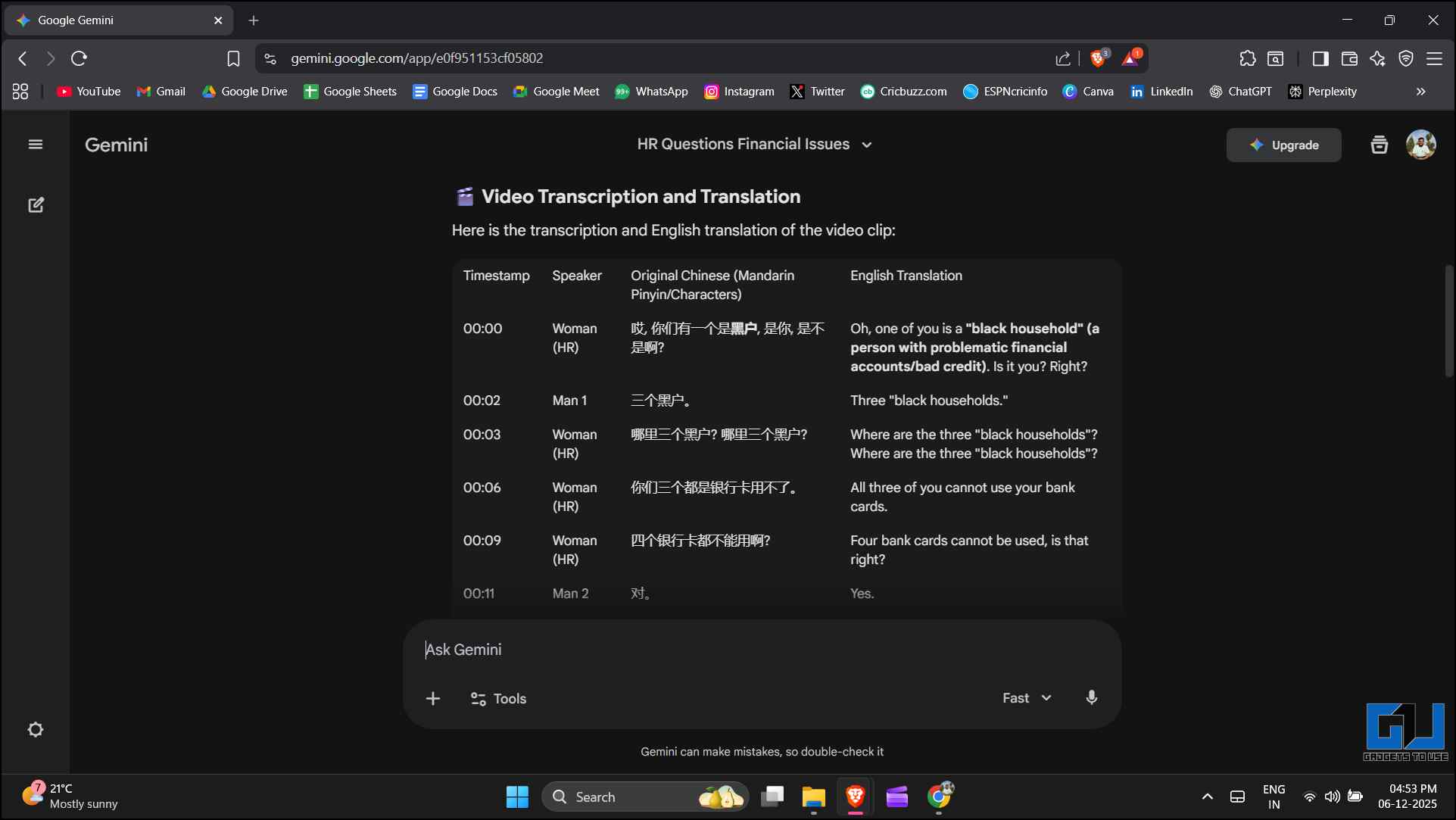This screenshot has height=820, width=1456.
Task: Click the plus add-files icon in prompt box
Action: tap(433, 699)
